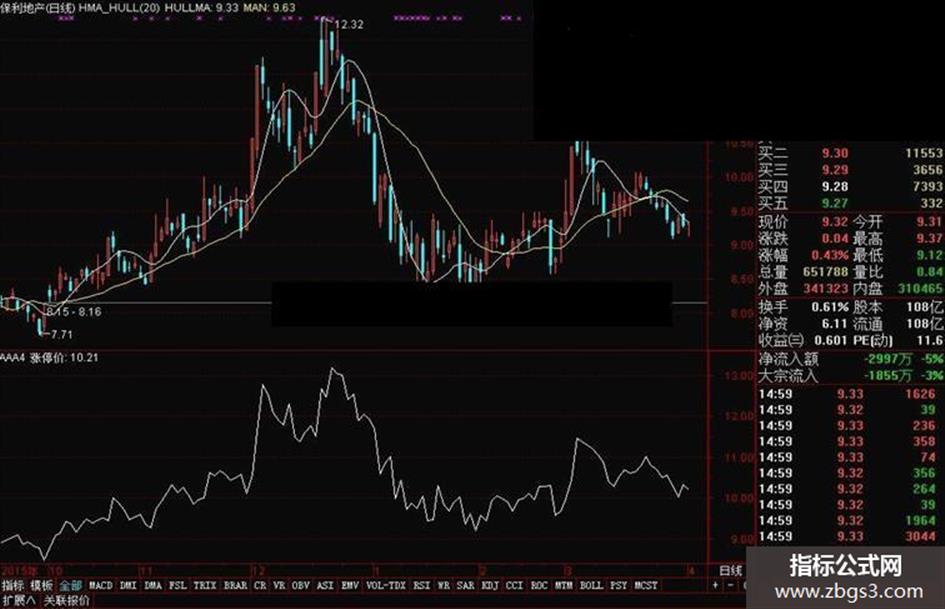The height and width of the screenshot is (609, 945).
Task: Click the 总量 value 651788
Action: point(825,272)
